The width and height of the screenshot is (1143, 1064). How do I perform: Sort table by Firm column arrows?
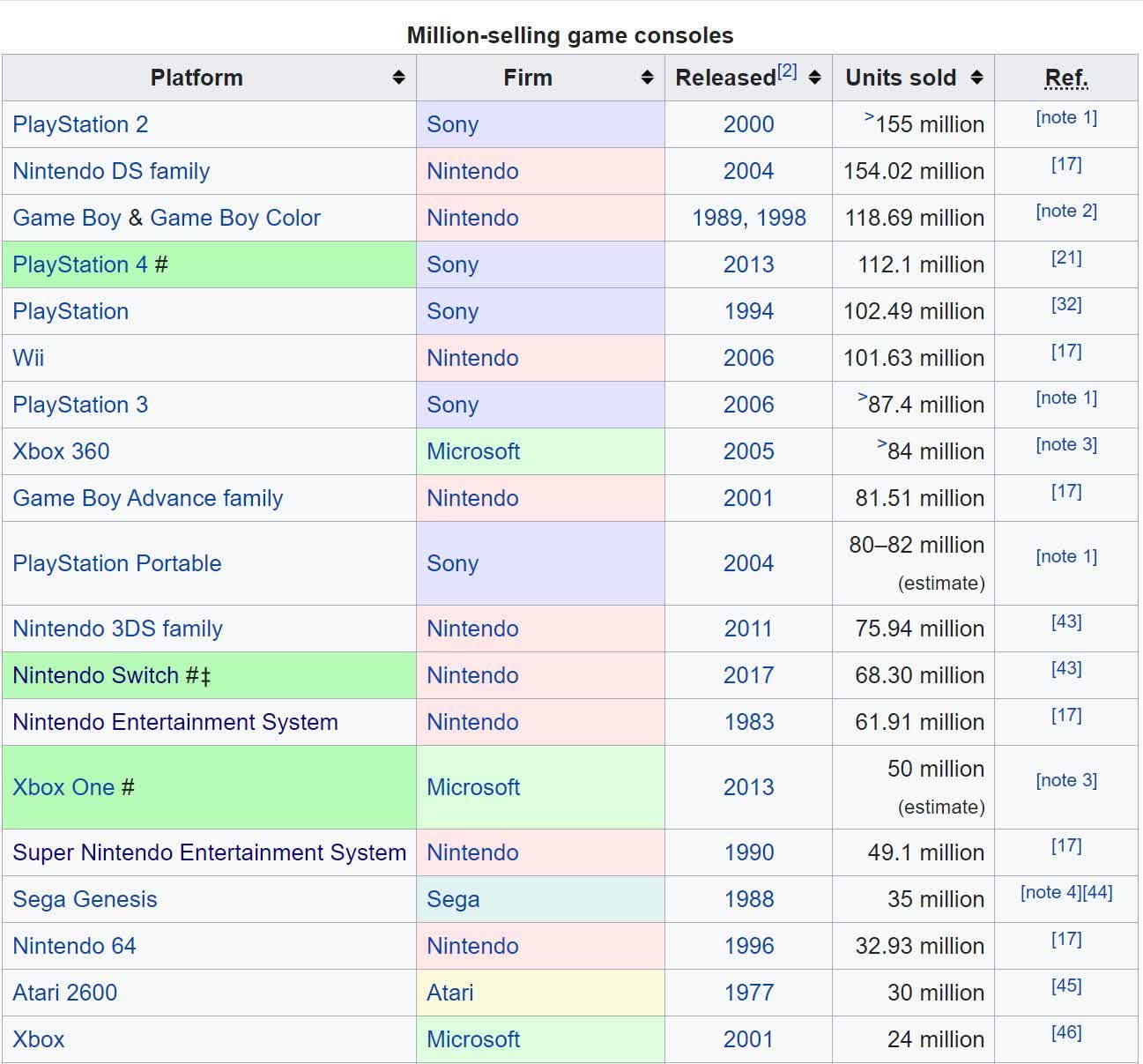point(647,78)
